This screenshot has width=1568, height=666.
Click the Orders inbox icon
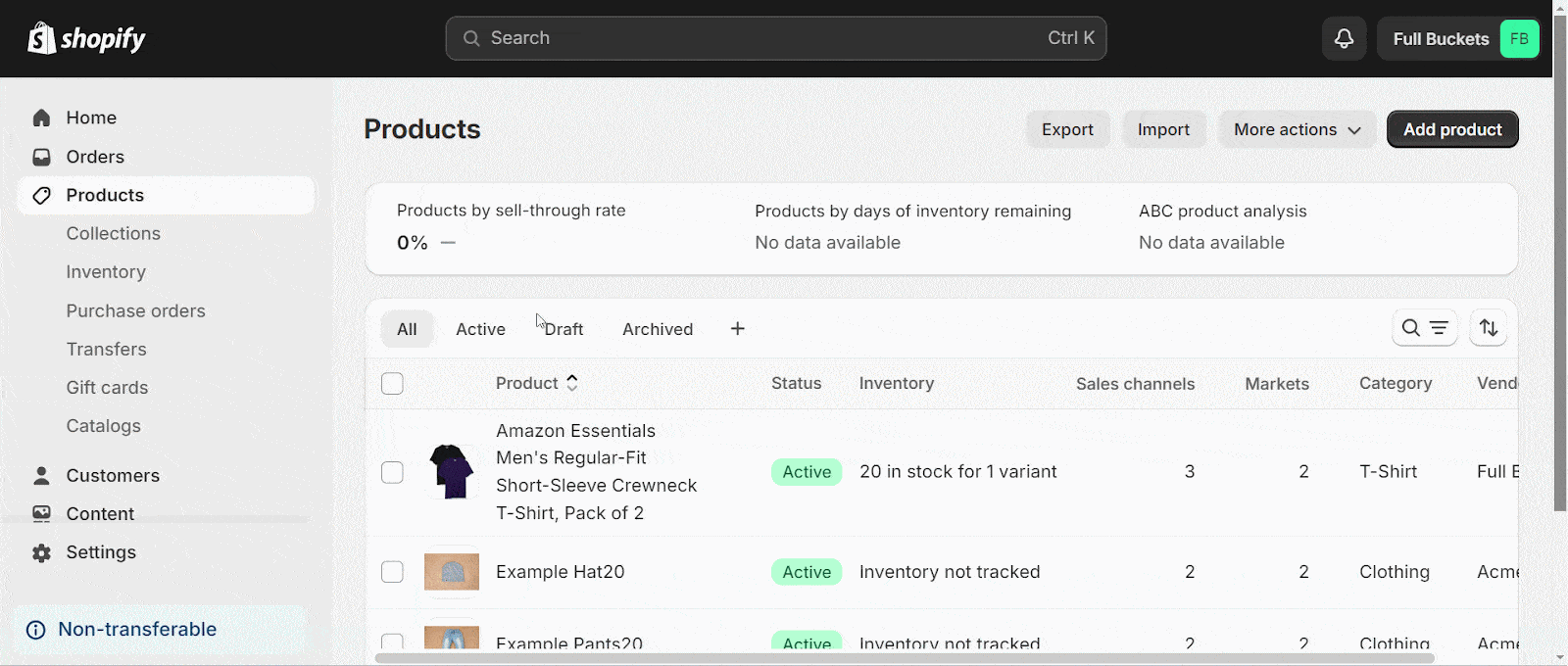[x=41, y=157]
